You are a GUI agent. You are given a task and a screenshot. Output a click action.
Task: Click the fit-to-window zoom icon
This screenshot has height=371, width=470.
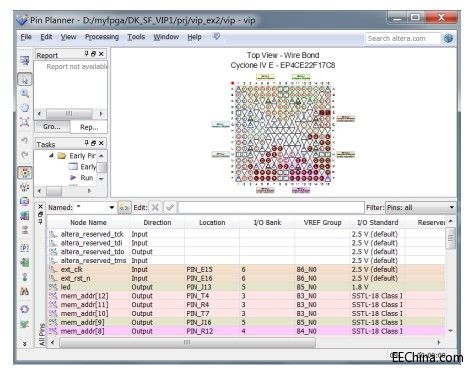(25, 122)
